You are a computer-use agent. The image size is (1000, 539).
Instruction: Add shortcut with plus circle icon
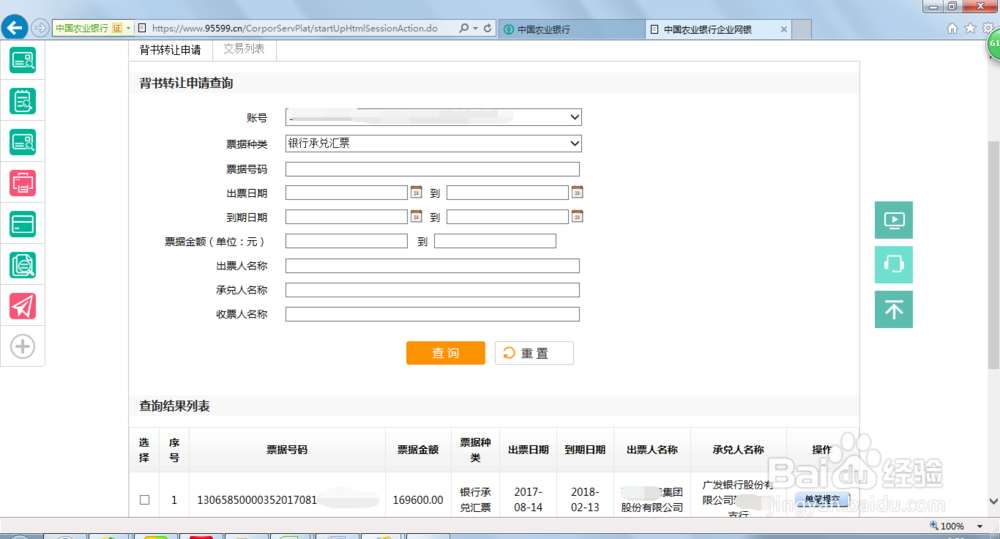click(23, 347)
